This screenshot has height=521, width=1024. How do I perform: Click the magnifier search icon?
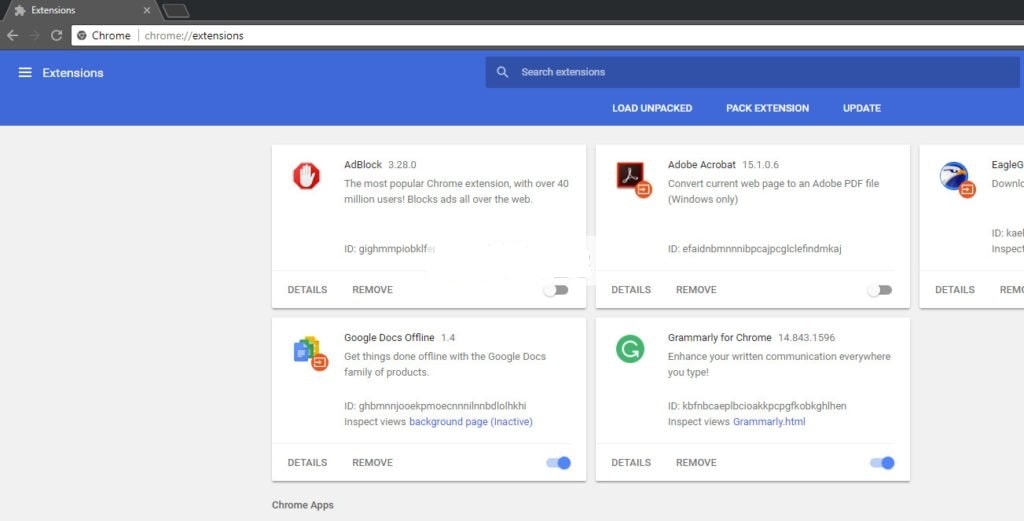(x=502, y=72)
